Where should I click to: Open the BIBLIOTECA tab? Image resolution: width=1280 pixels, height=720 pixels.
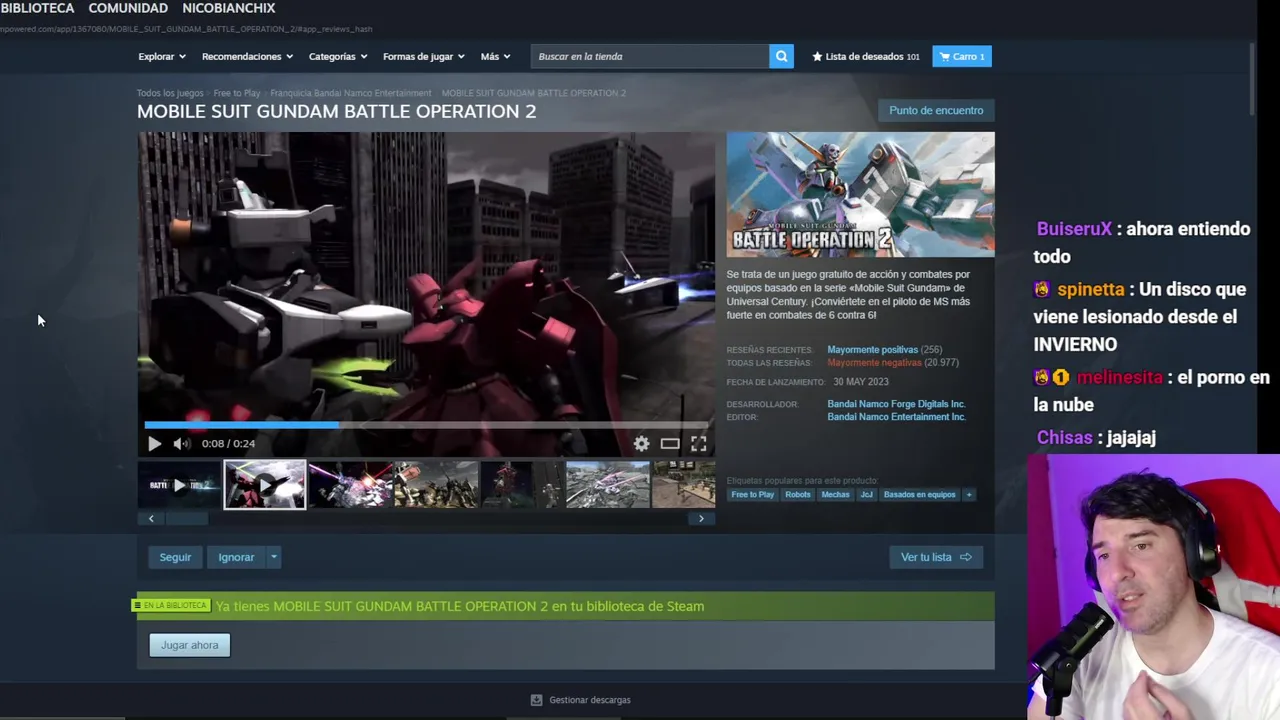pyautogui.click(x=38, y=8)
